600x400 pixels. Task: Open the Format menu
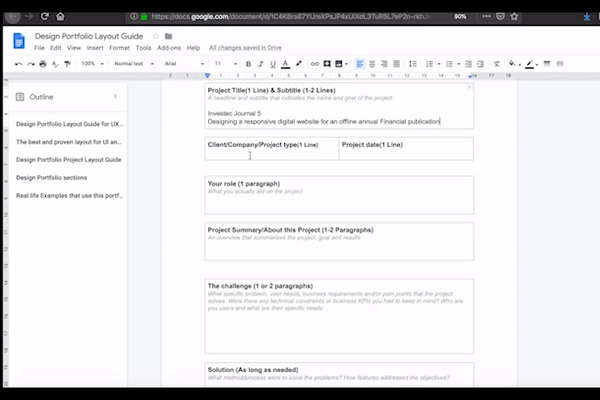119,47
